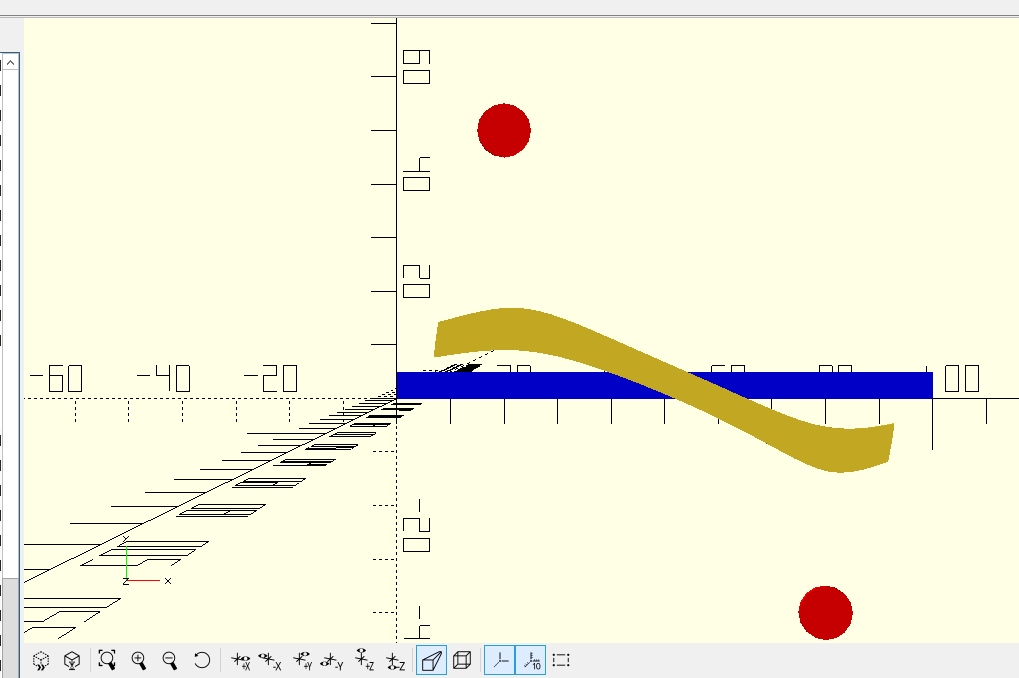Viewport: 1019px width, 678px height.
Task: Click the View All icon
Action: [x=107, y=660]
